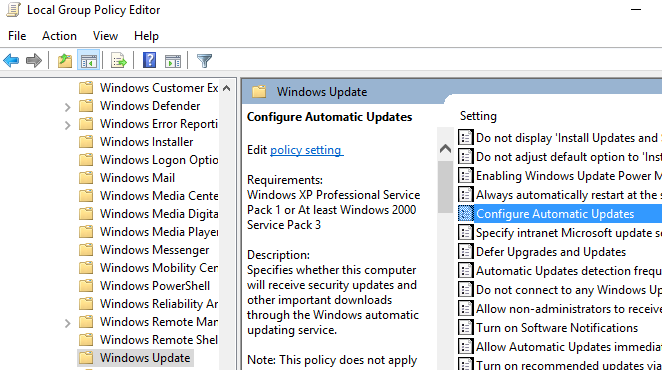The width and height of the screenshot is (662, 370).
Task: Toggle the Show/Hide Console Tree icon
Action: (x=89, y=61)
